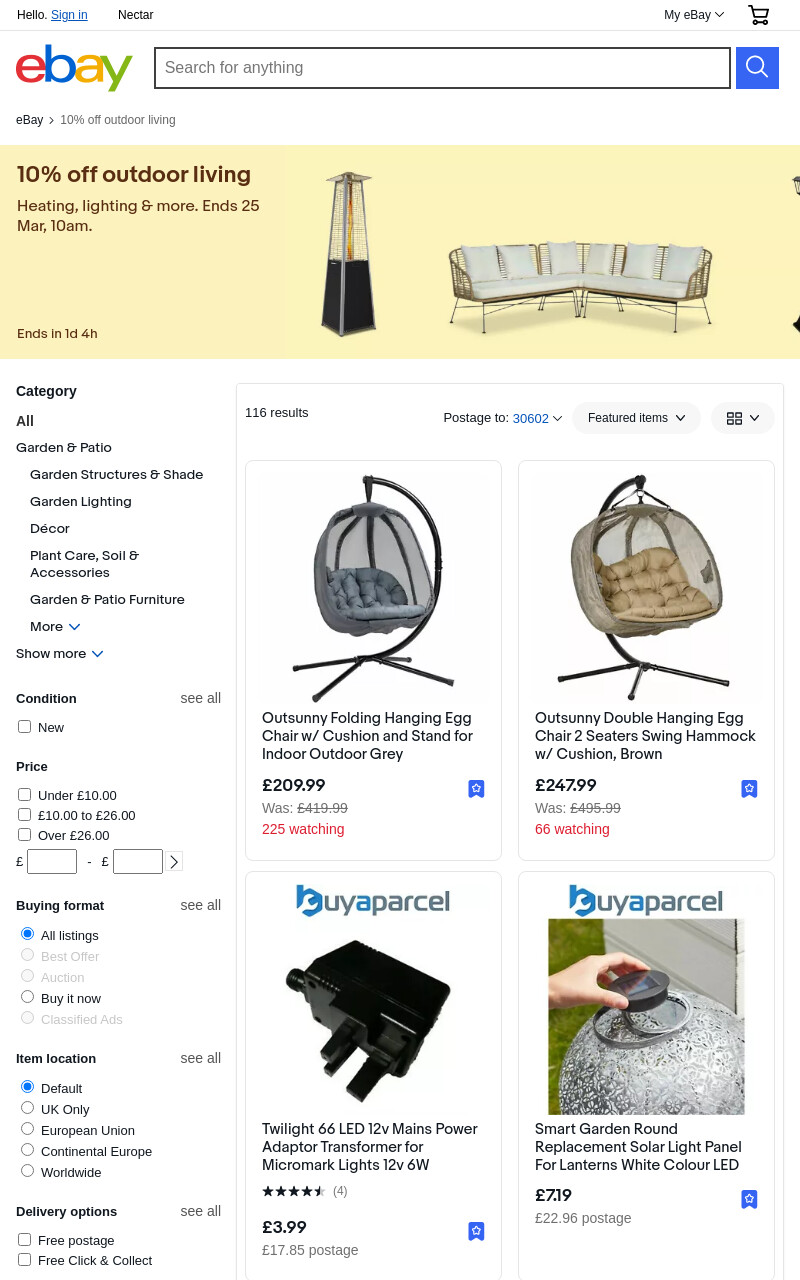Go to the eBay logo homepage

point(74,67)
